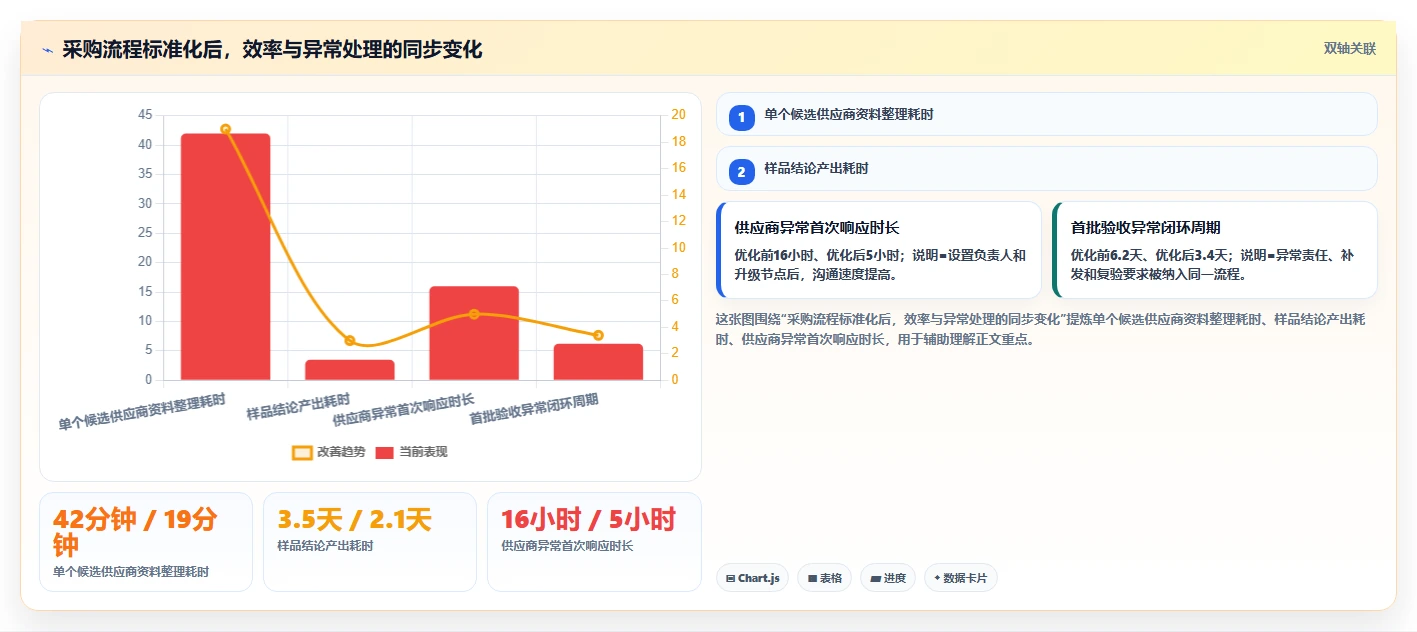
Task: Click the number 1 badge icon
Action: coord(741,117)
